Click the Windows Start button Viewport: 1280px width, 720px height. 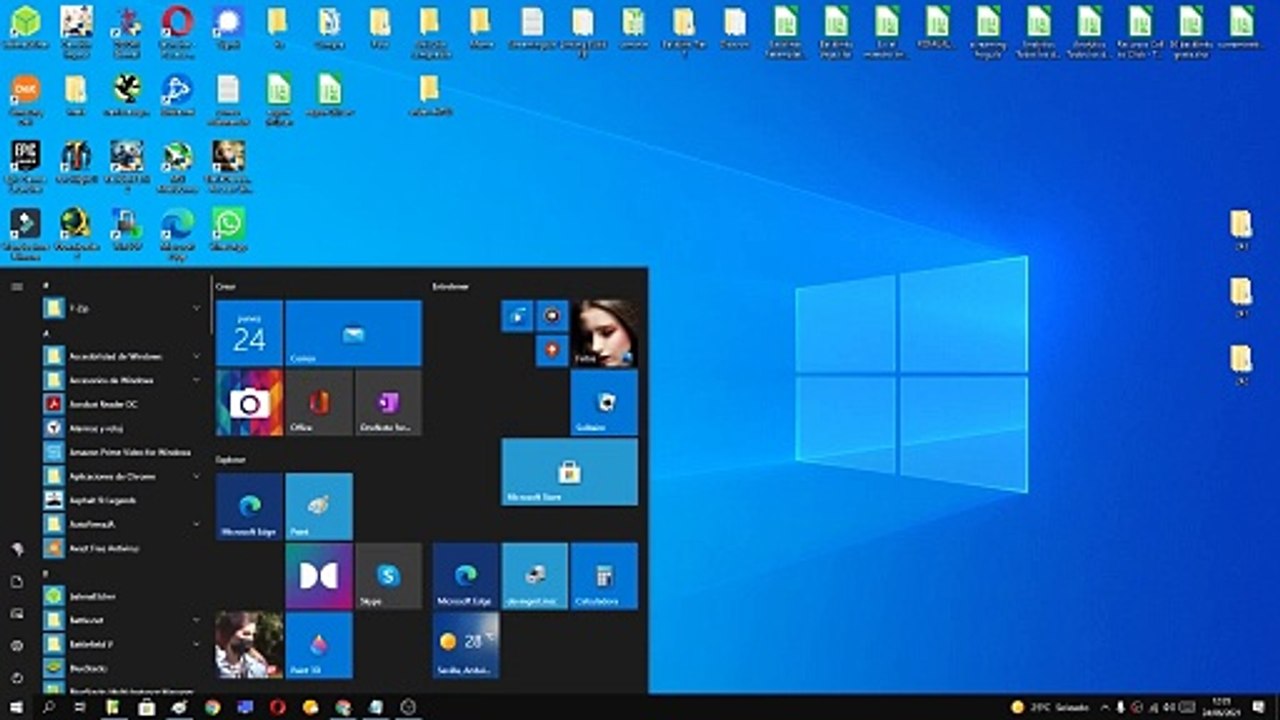[x=16, y=707]
